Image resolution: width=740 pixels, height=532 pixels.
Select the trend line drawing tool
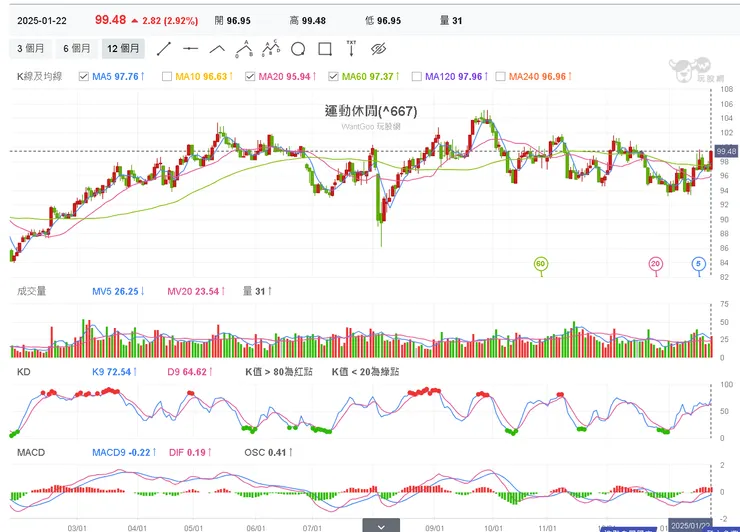point(164,48)
